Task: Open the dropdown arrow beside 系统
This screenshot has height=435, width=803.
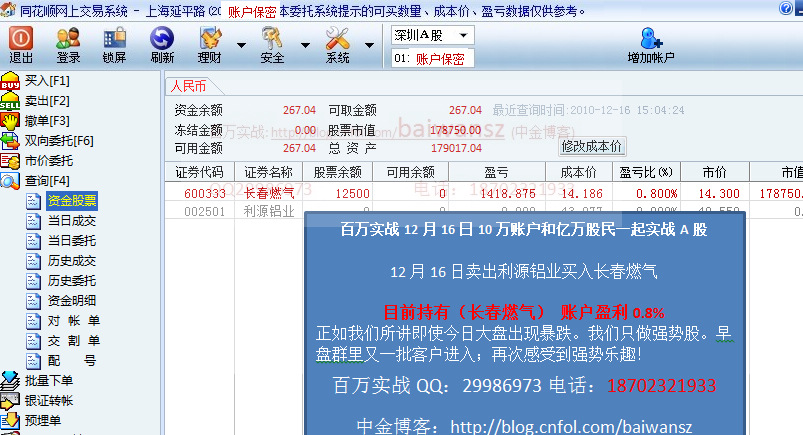Action: pos(370,45)
